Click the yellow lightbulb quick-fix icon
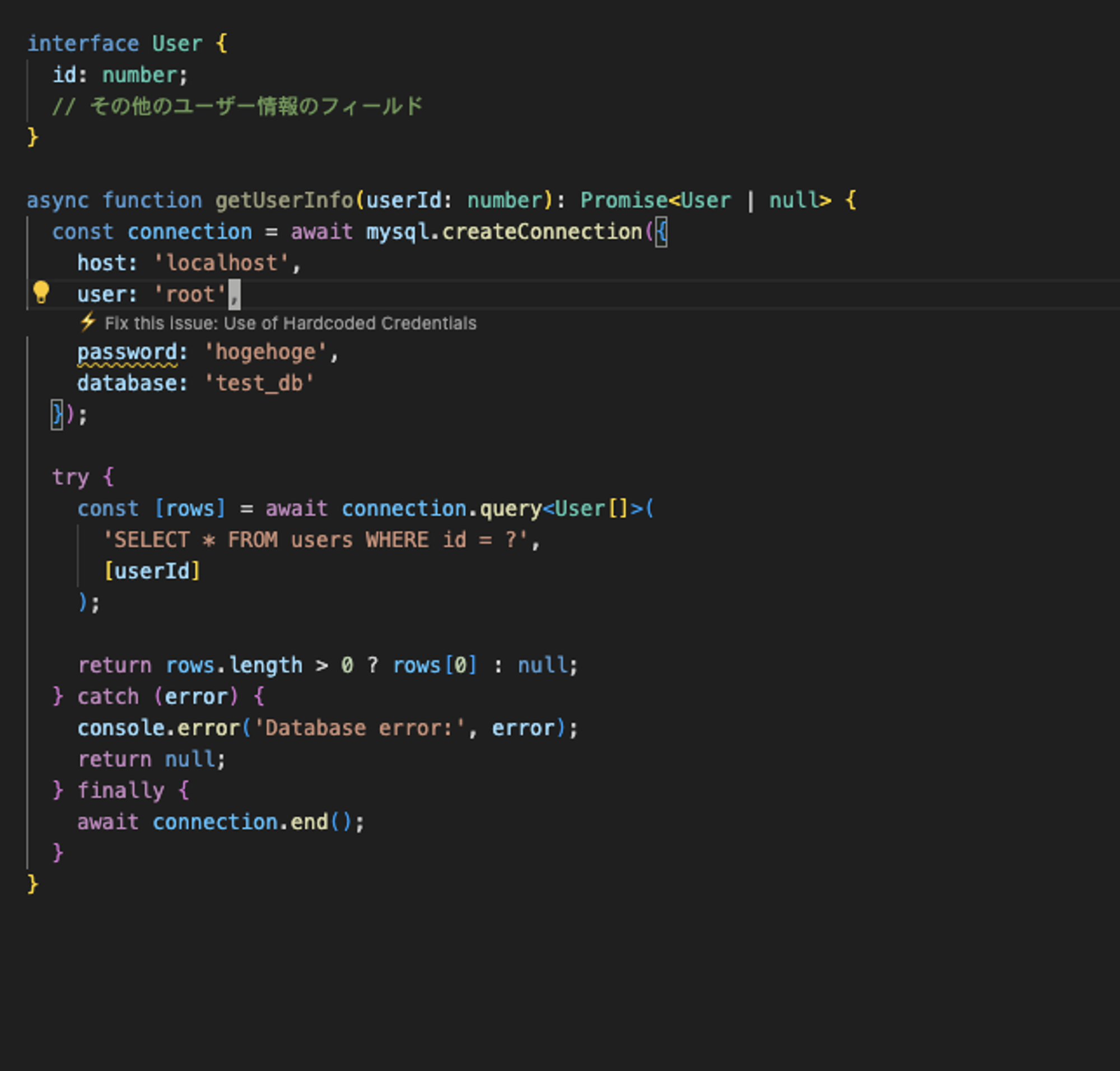The height and width of the screenshot is (1071, 1120). coord(40,292)
